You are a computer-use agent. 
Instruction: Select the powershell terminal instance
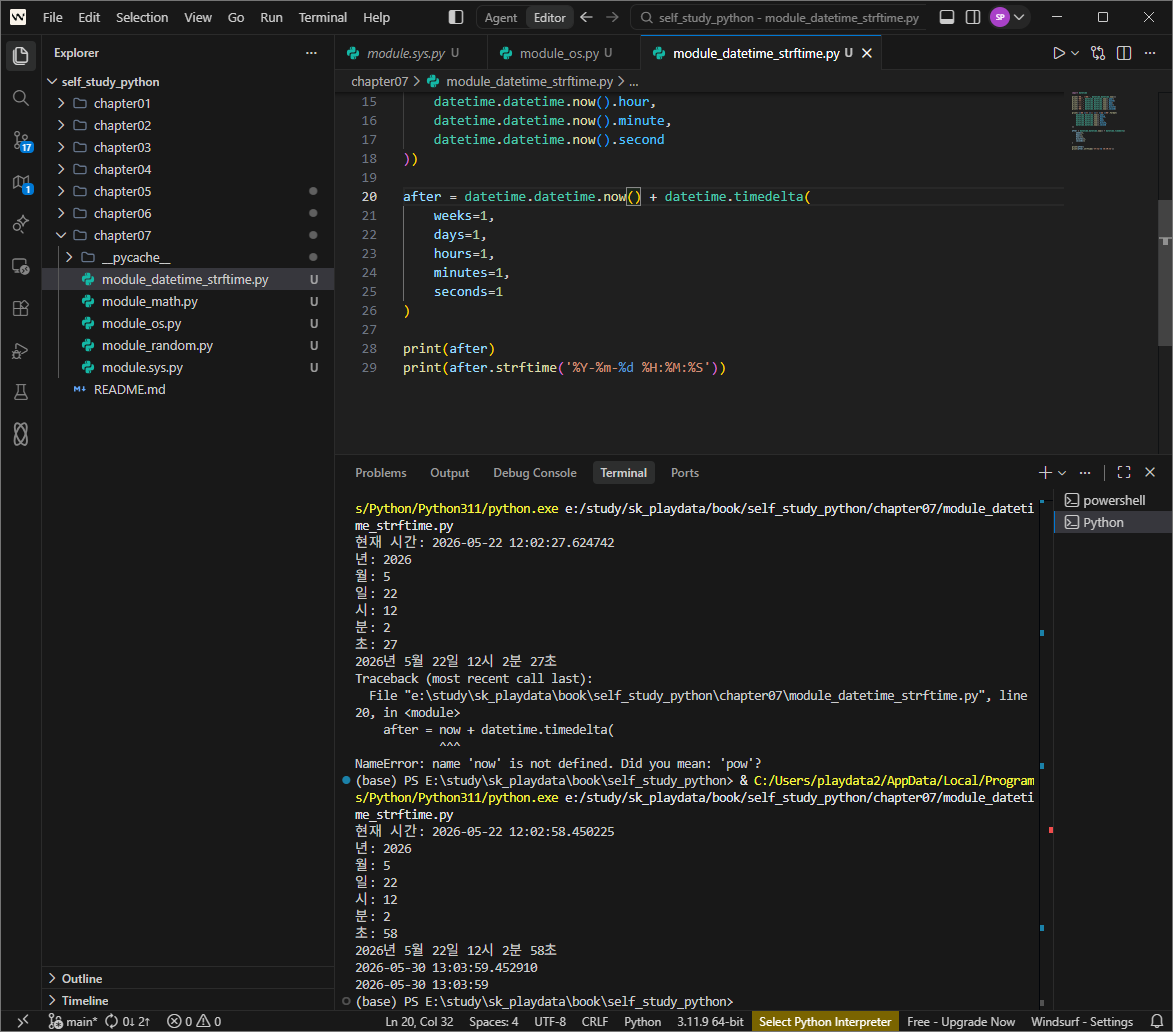(1112, 500)
